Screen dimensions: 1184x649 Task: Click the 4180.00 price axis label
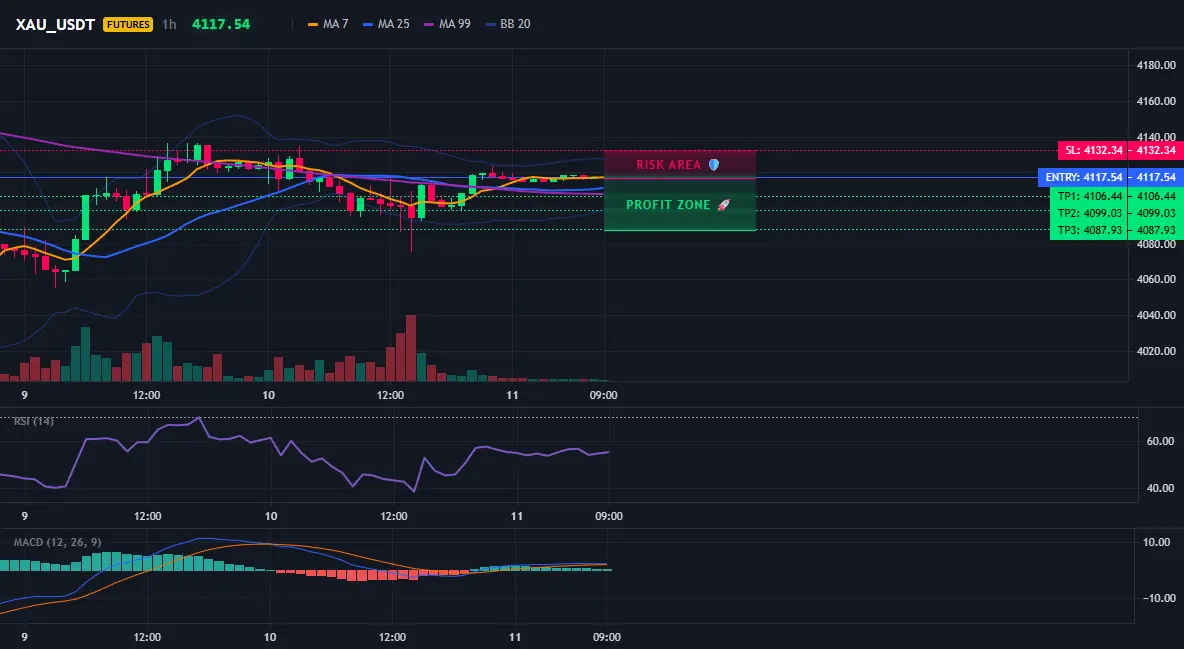(x=1156, y=66)
